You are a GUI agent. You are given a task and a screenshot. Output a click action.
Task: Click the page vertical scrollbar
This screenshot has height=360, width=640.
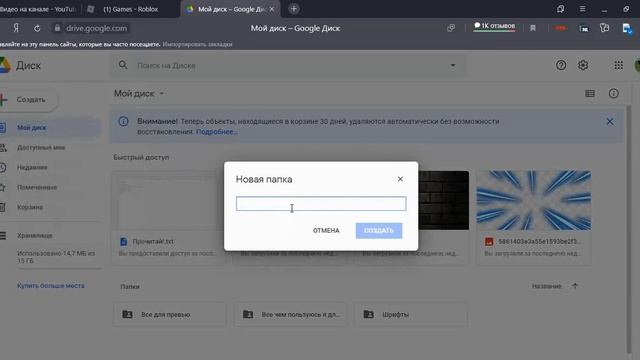[x=629, y=229]
